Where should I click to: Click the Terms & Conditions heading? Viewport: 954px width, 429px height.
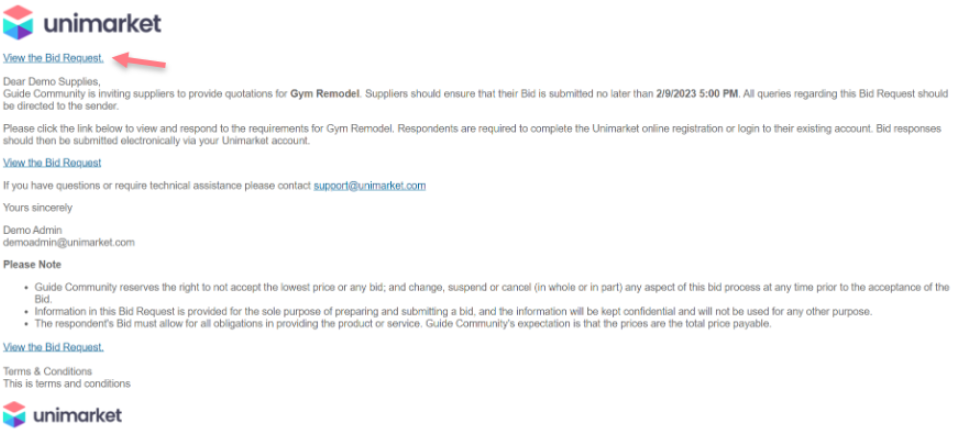[x=48, y=371]
